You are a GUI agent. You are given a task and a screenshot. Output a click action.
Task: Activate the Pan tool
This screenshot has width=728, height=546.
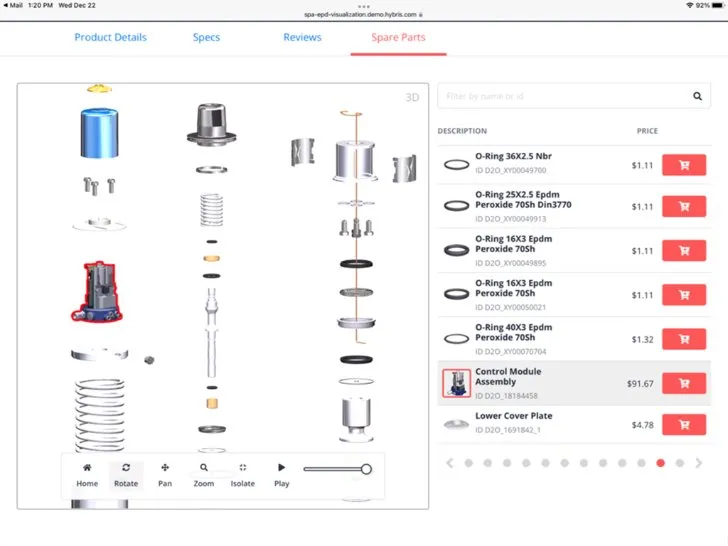click(165, 474)
